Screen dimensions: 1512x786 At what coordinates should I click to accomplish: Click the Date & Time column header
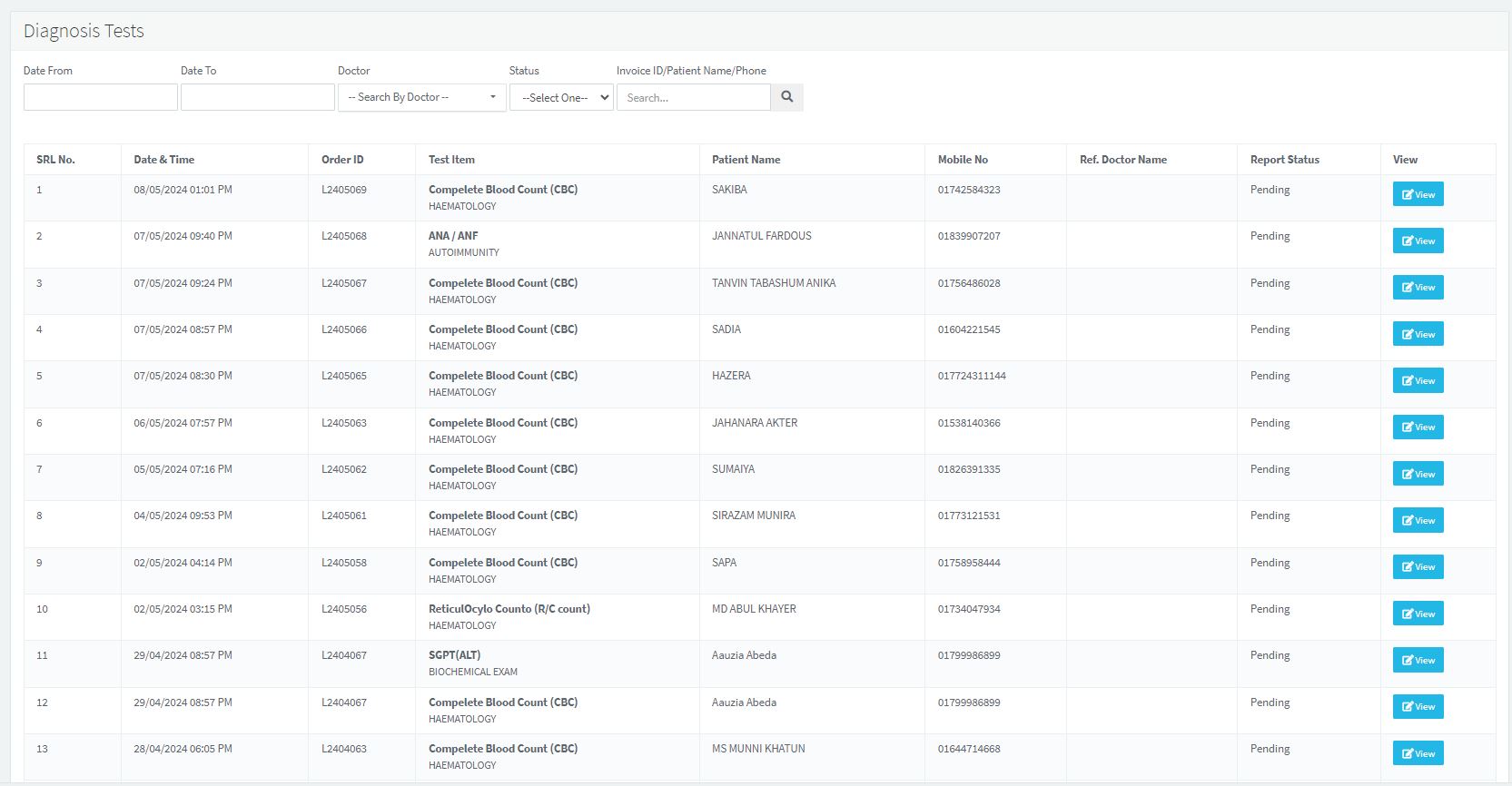coord(164,160)
